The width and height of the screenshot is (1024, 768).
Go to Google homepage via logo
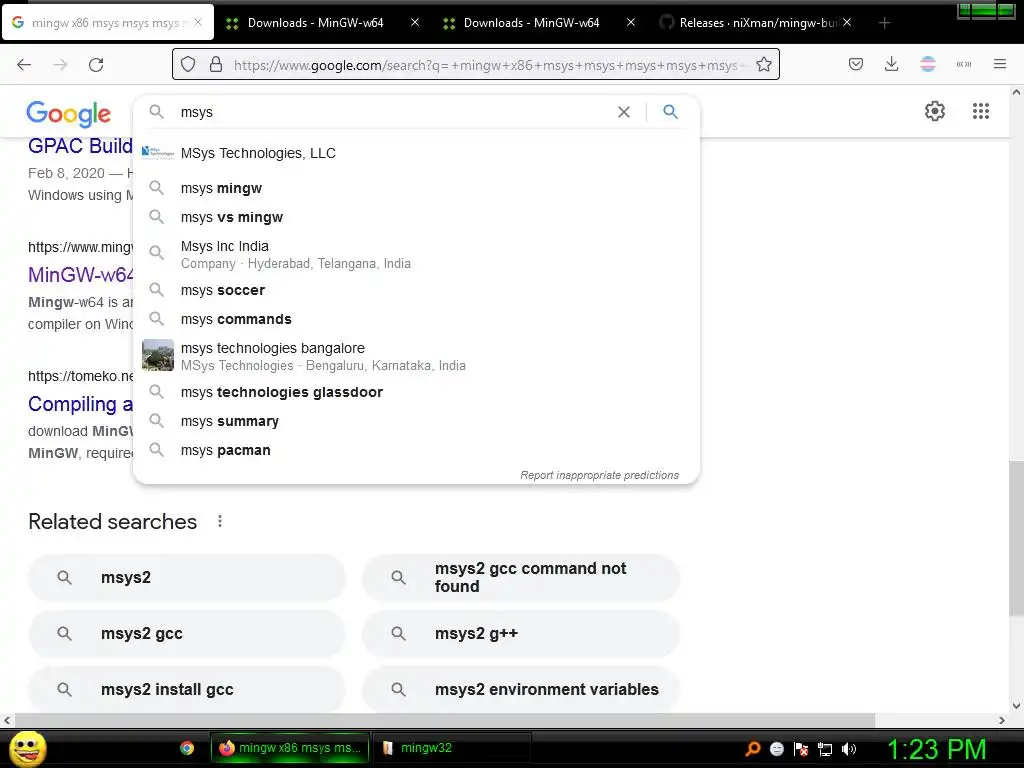[x=69, y=114]
